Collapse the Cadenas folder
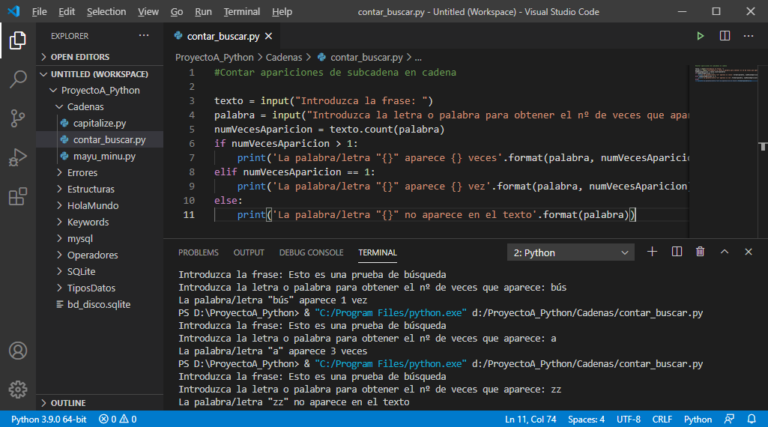Viewport: 768px width, 427px height. 85,106
